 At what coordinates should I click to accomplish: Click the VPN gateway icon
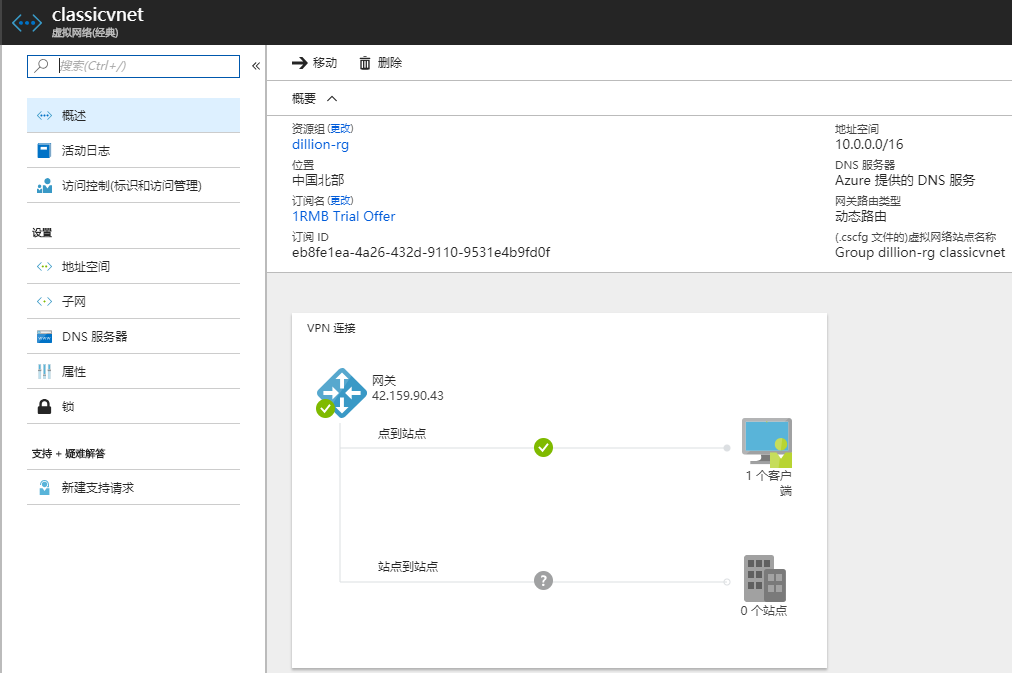point(340,391)
